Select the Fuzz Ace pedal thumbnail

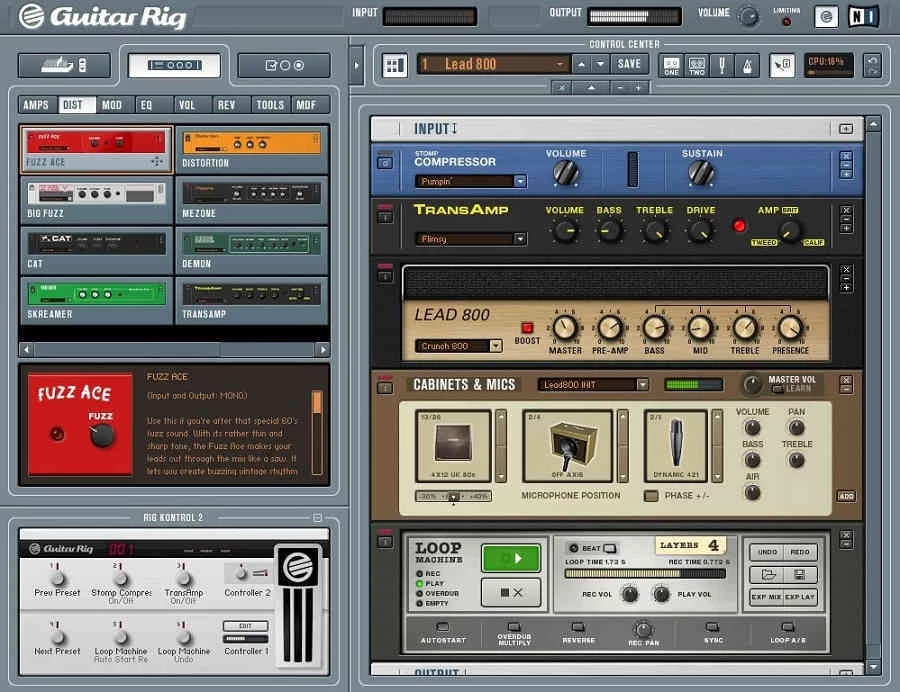click(95, 147)
